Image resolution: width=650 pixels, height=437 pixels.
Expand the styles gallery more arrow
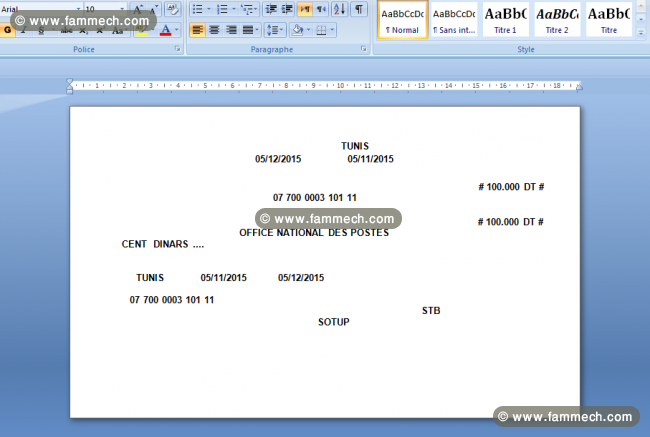pyautogui.click(x=641, y=32)
